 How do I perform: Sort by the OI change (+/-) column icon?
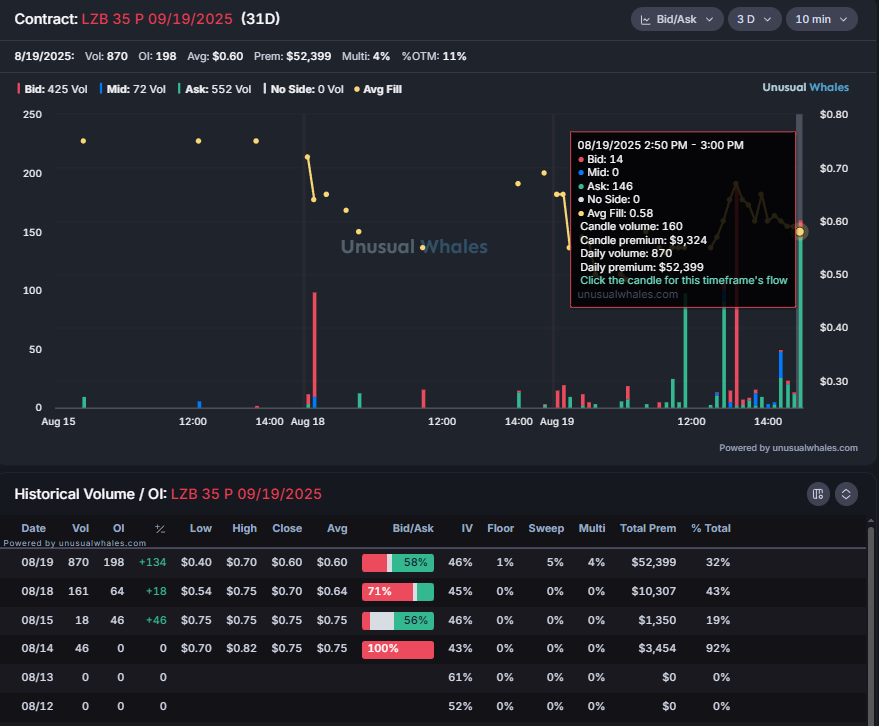160,529
